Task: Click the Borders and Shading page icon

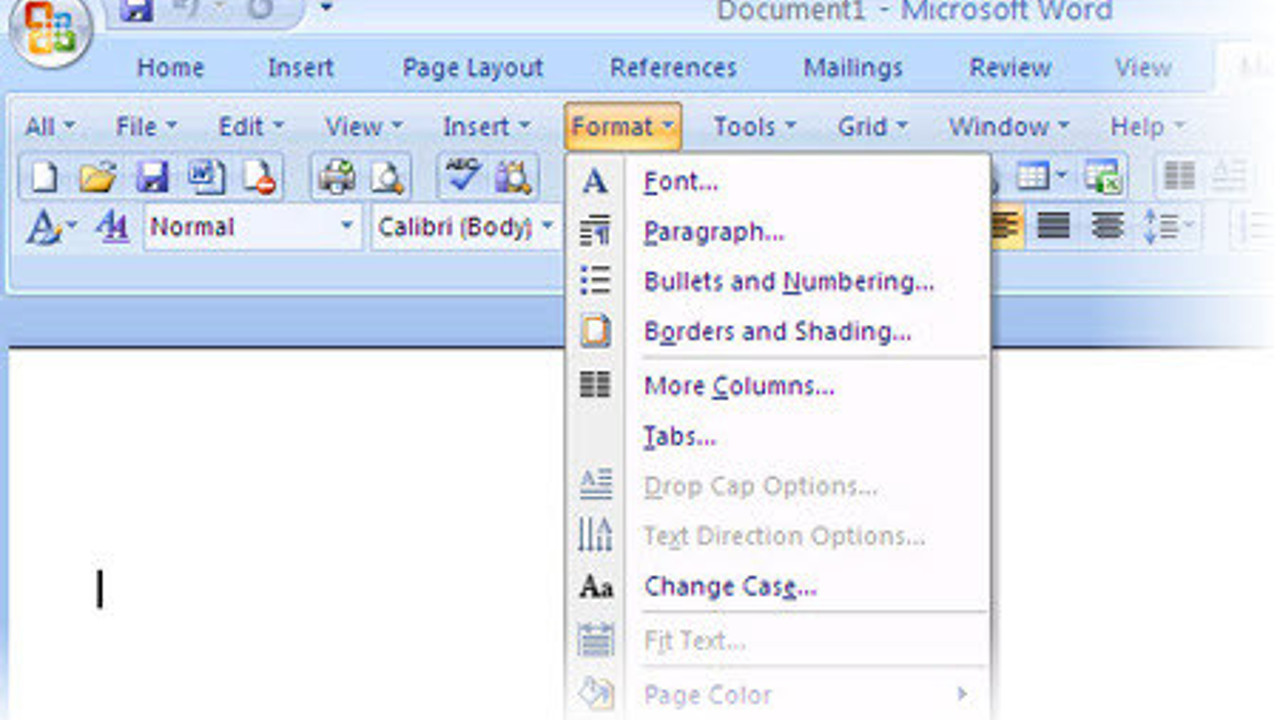Action: [595, 331]
